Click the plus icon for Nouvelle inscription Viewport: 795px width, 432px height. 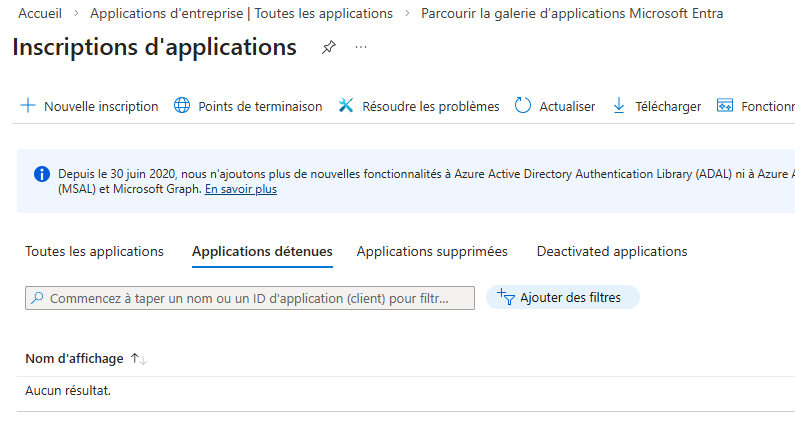tap(27, 106)
